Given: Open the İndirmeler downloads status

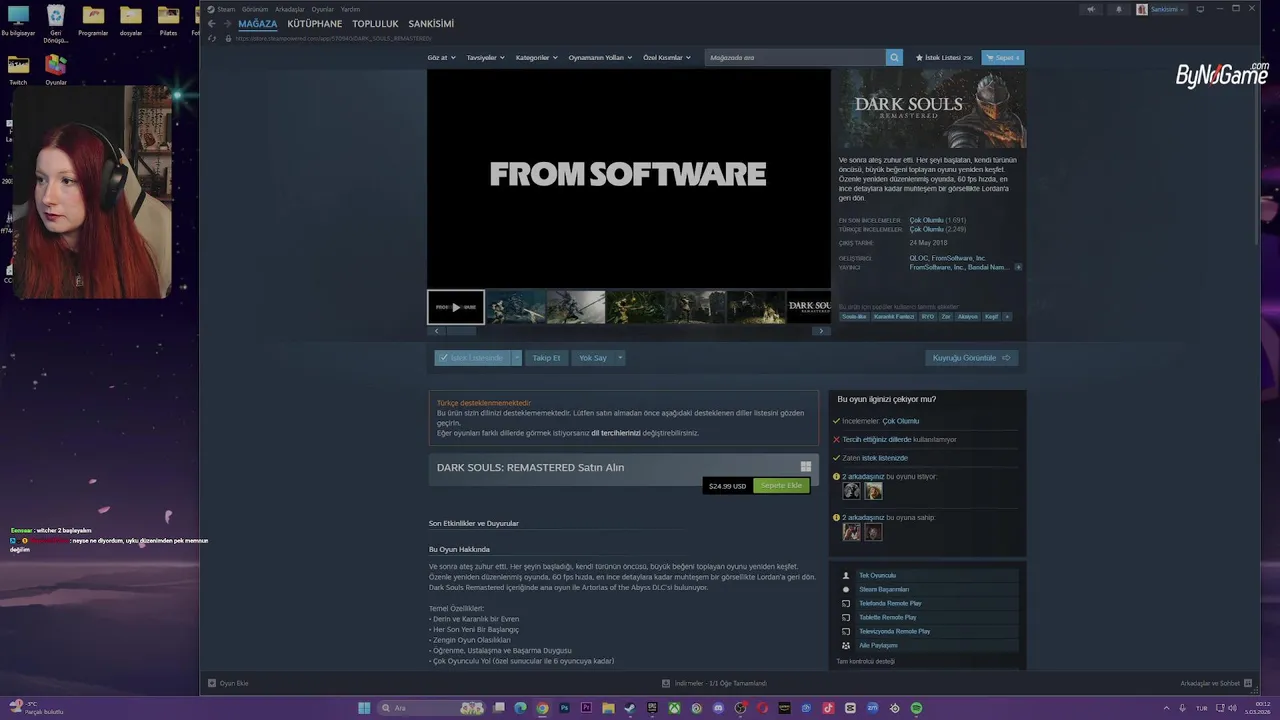Looking at the screenshot, I should (714, 683).
